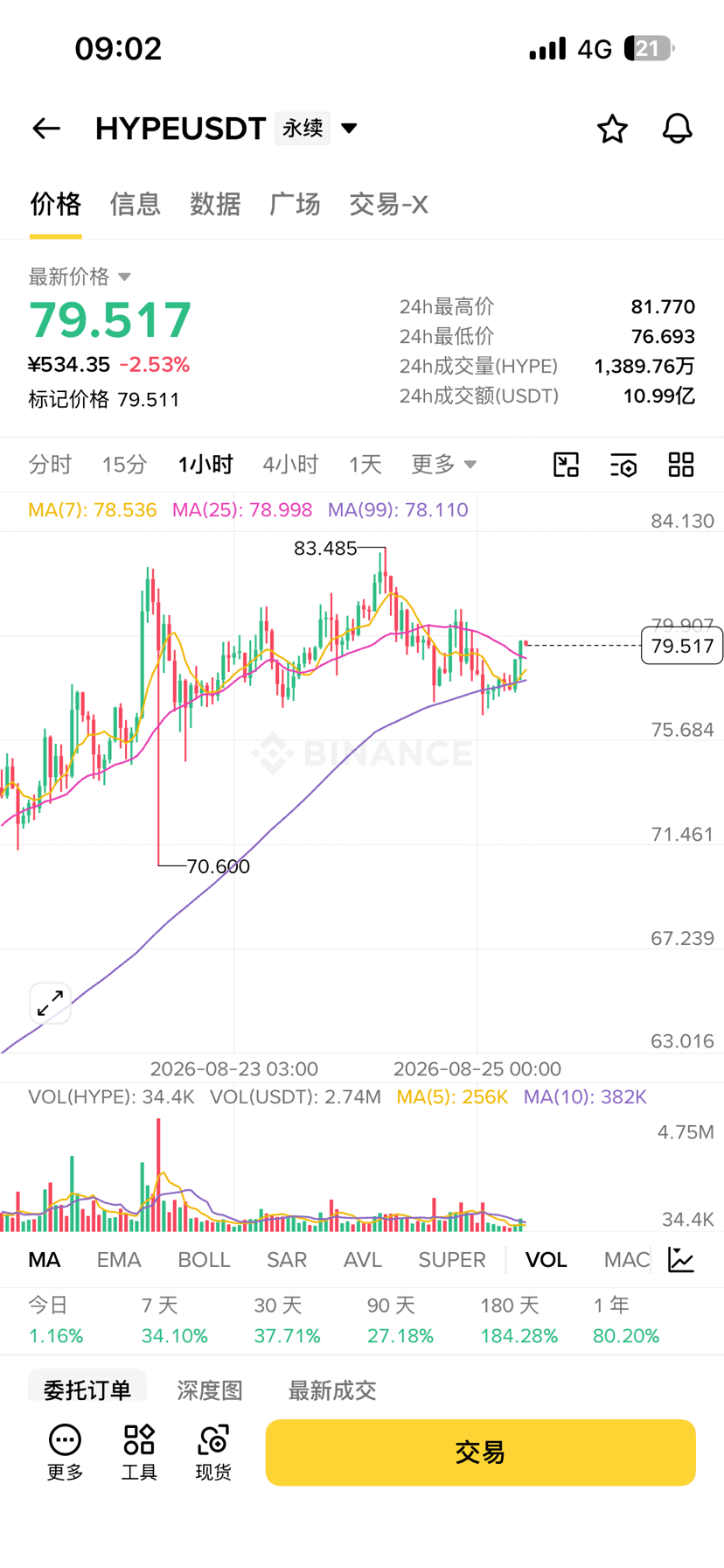Open the 深度图 tab

coord(210,1389)
